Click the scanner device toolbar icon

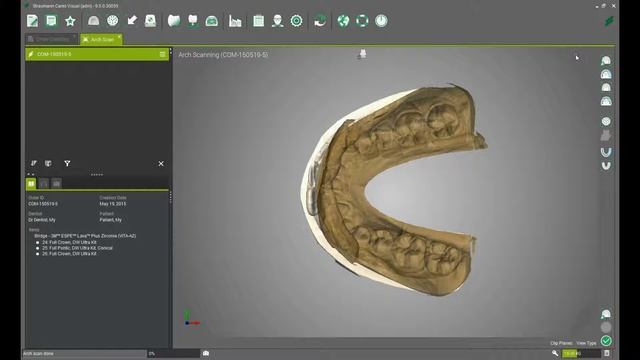(x=151, y=21)
